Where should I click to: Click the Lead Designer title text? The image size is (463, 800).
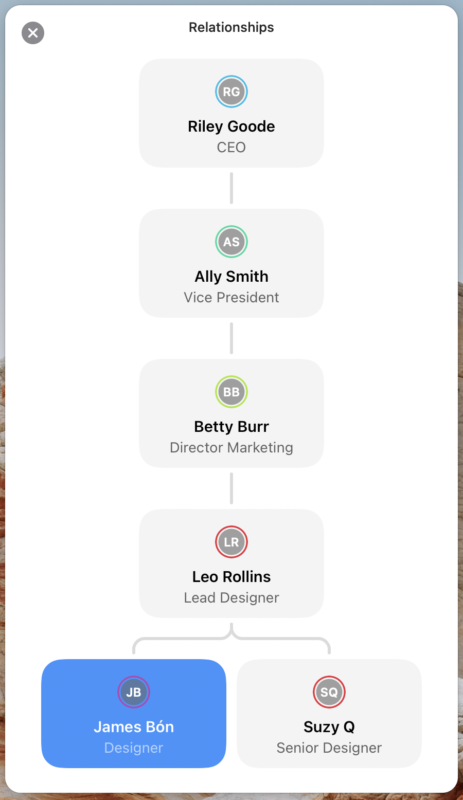(231, 597)
